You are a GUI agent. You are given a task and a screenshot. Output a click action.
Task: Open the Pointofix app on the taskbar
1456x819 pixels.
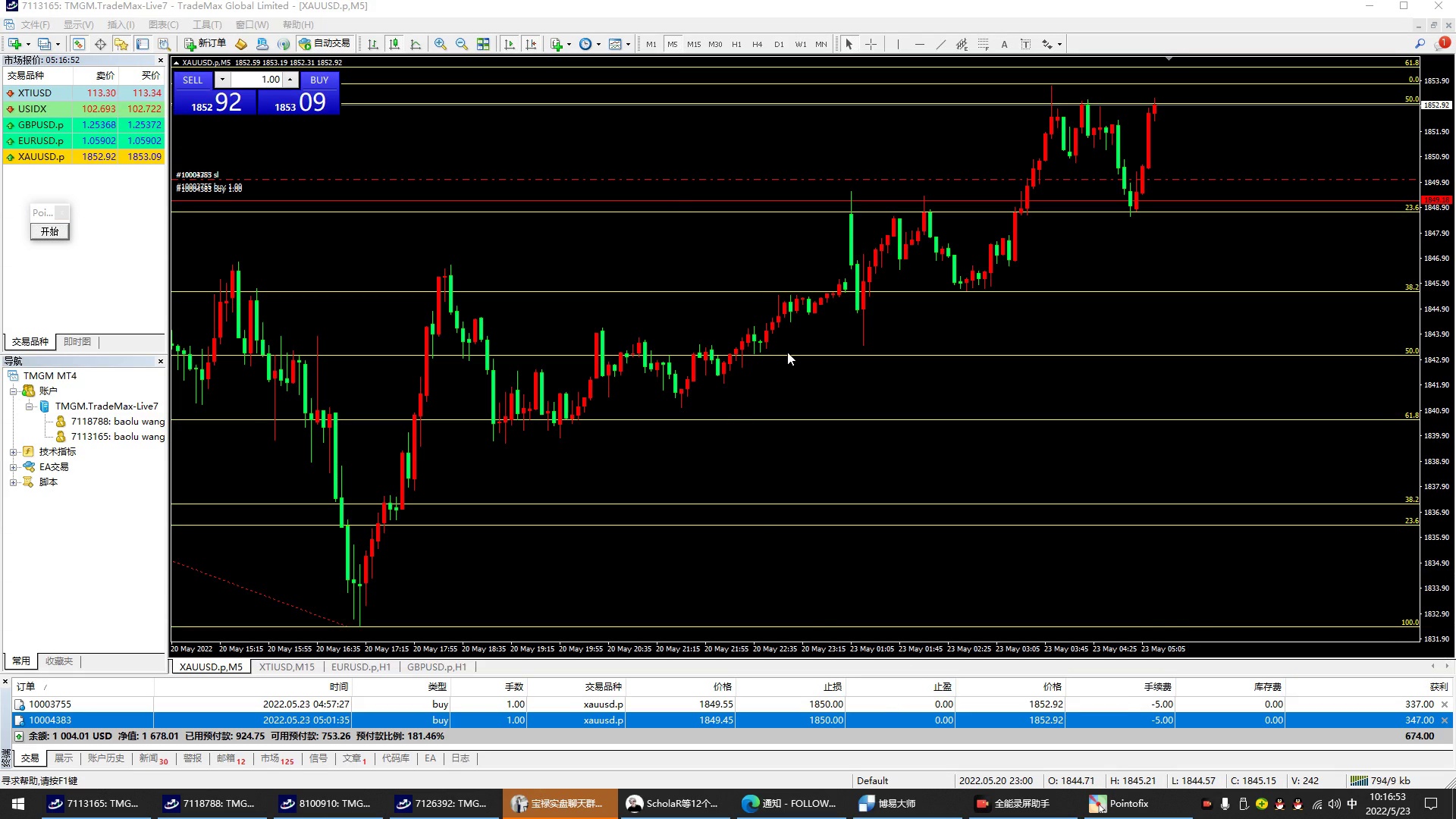coord(1119,804)
